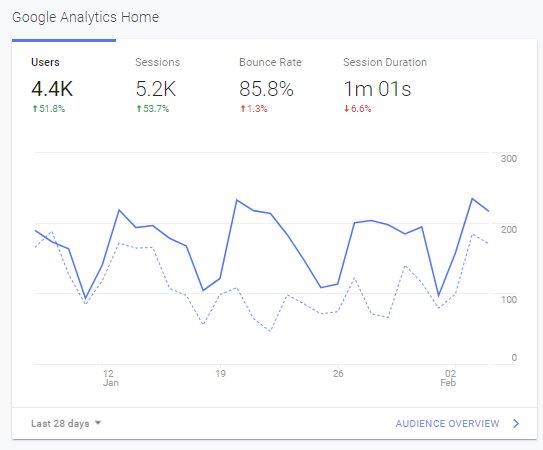Click the Bounce Rate 1.3% change indicator

[254, 109]
